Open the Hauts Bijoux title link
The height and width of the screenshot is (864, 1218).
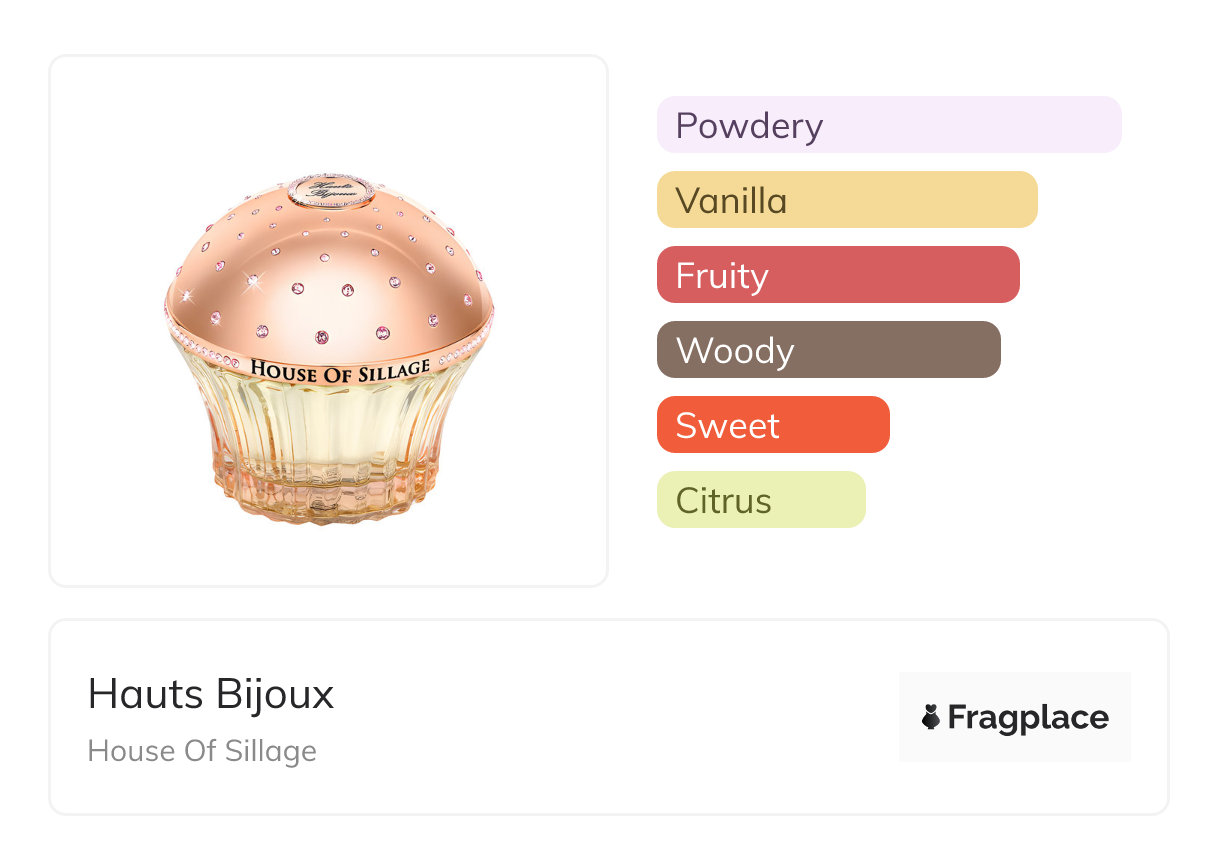coord(211,694)
